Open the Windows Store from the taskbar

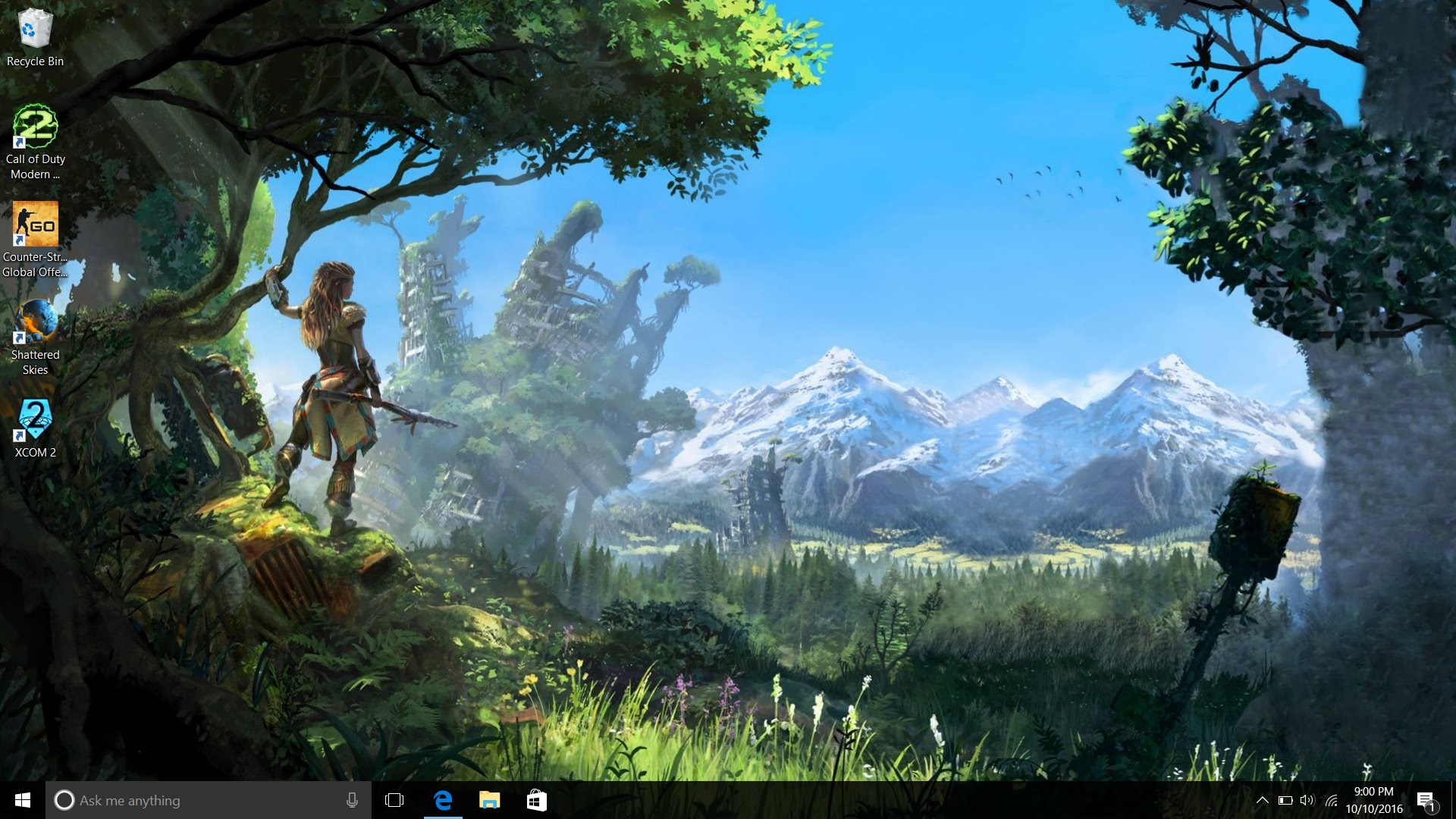pos(537,800)
